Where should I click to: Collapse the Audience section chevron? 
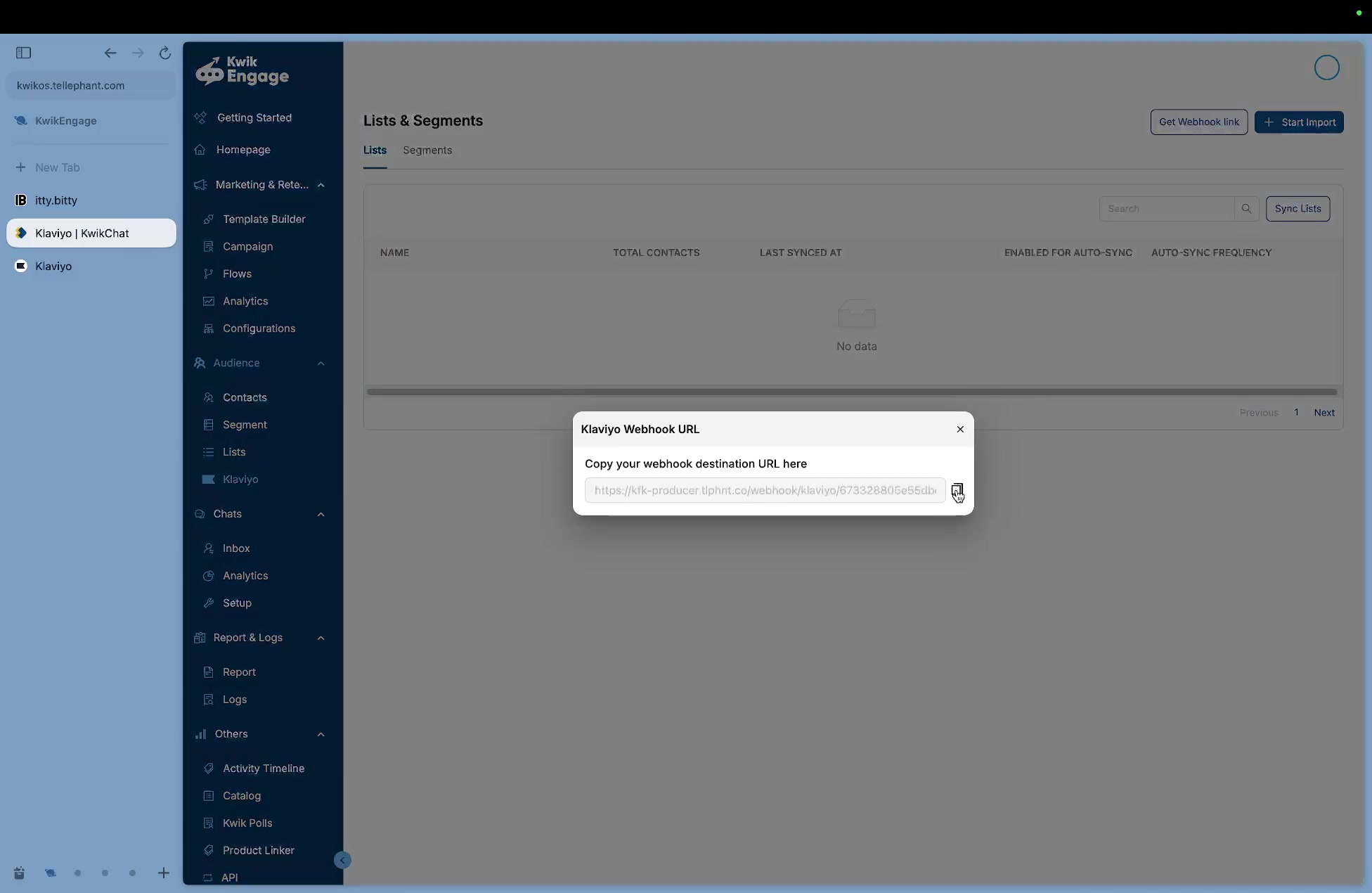[321, 363]
